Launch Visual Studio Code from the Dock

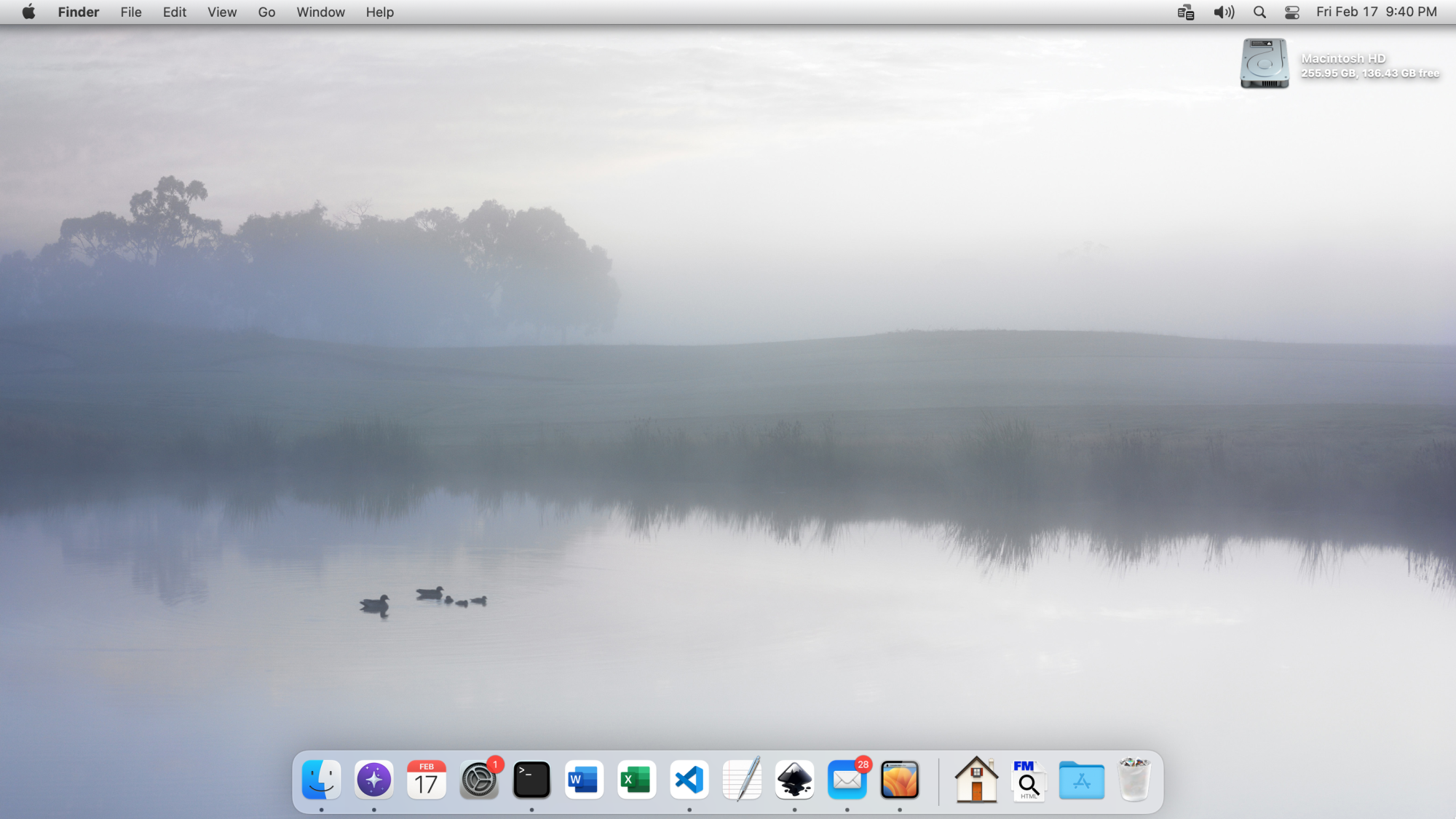(x=689, y=780)
